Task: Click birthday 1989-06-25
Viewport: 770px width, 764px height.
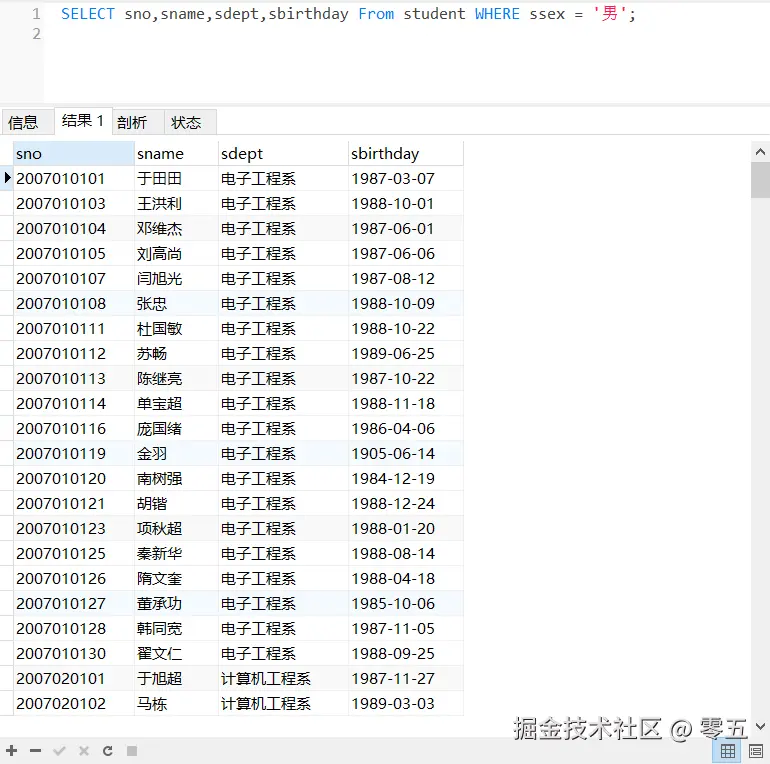Action: 406,354
